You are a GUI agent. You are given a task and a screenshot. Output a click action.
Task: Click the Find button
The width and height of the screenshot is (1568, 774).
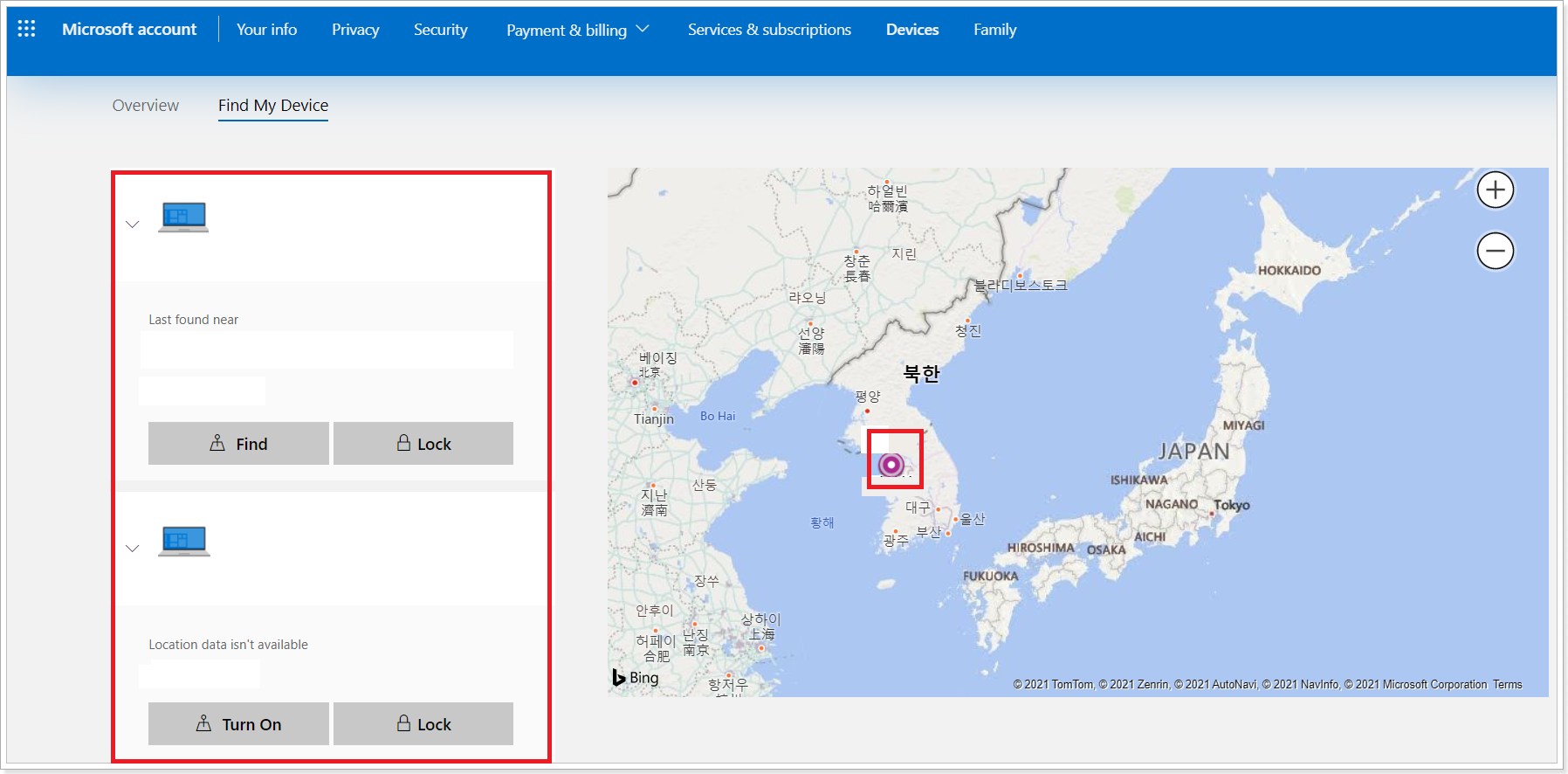238,444
